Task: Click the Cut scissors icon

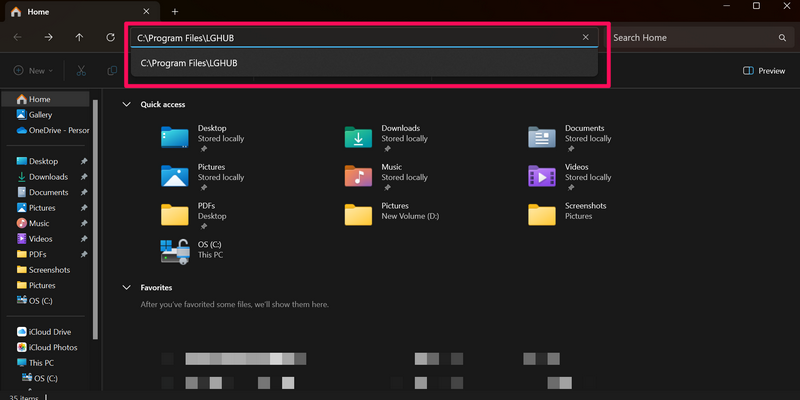Action: point(82,71)
